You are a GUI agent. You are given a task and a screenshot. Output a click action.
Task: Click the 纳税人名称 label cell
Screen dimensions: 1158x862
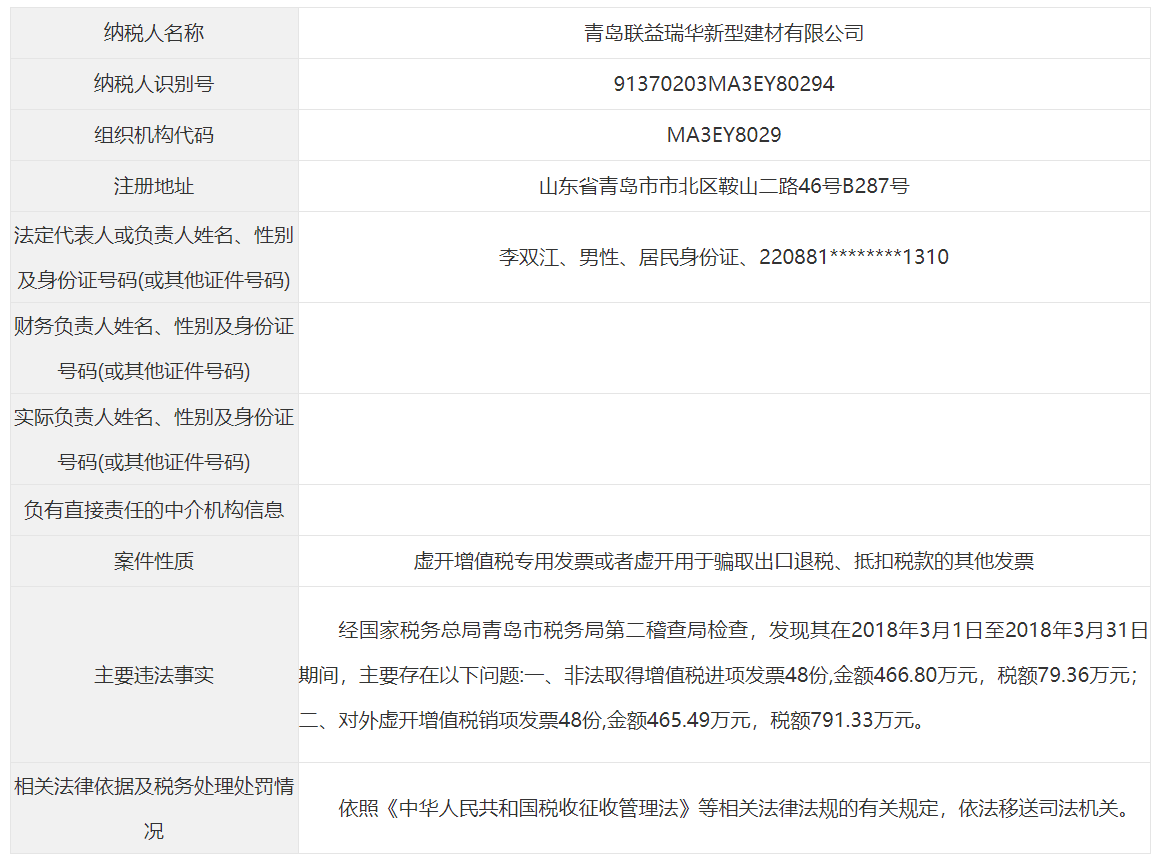[154, 33]
